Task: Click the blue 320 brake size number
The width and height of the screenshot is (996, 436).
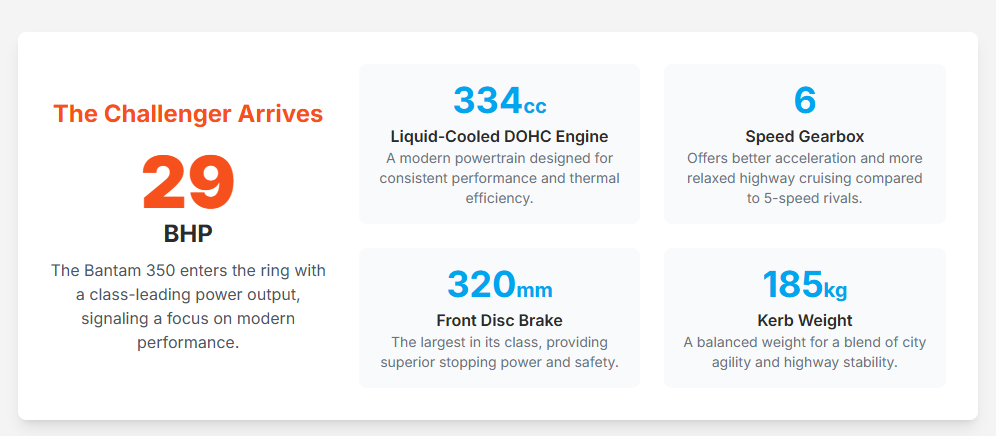Action: click(x=481, y=285)
